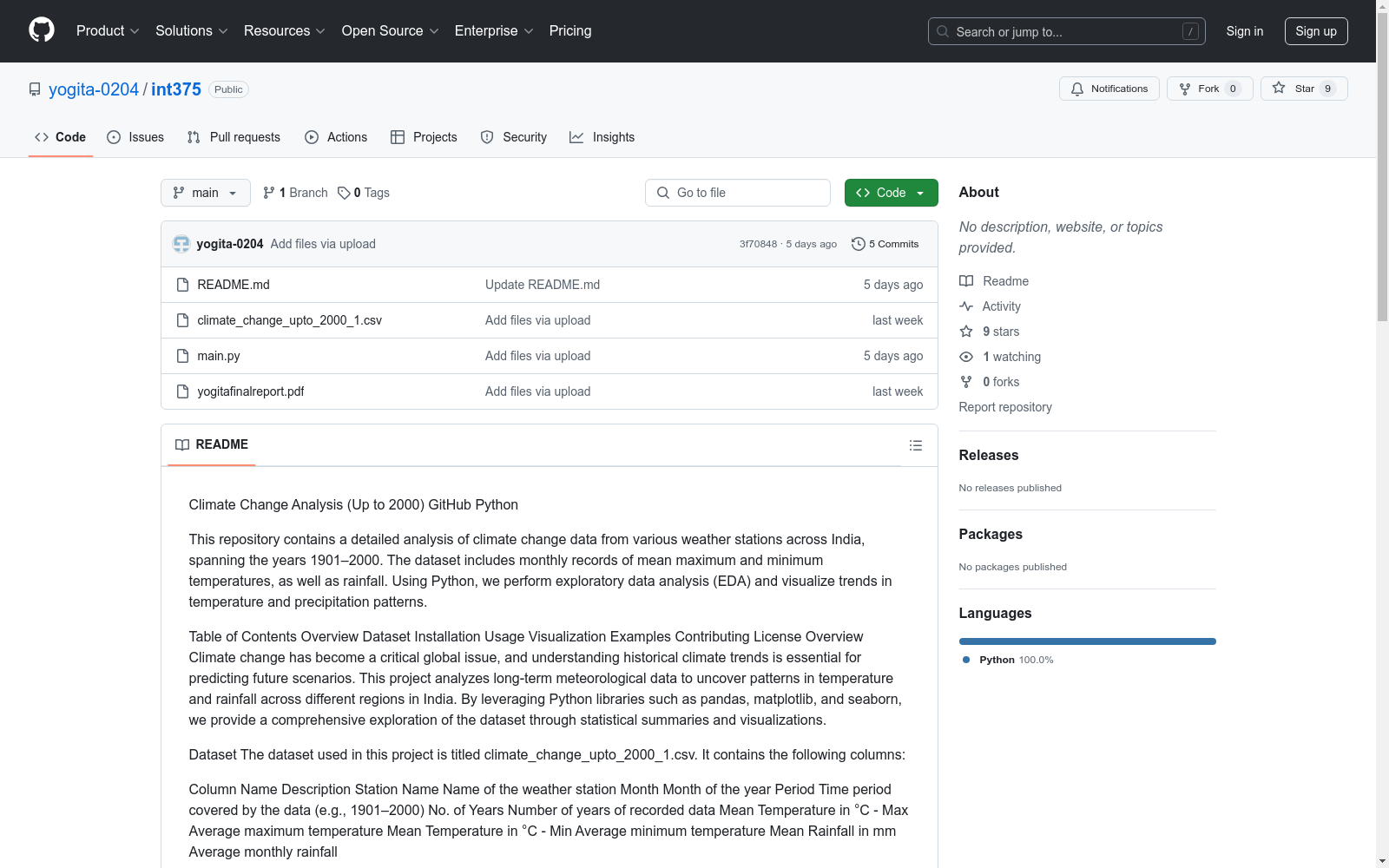This screenshot has height=868, width=1389.
Task: Click the search magnifier icon in header
Action: [x=943, y=31]
